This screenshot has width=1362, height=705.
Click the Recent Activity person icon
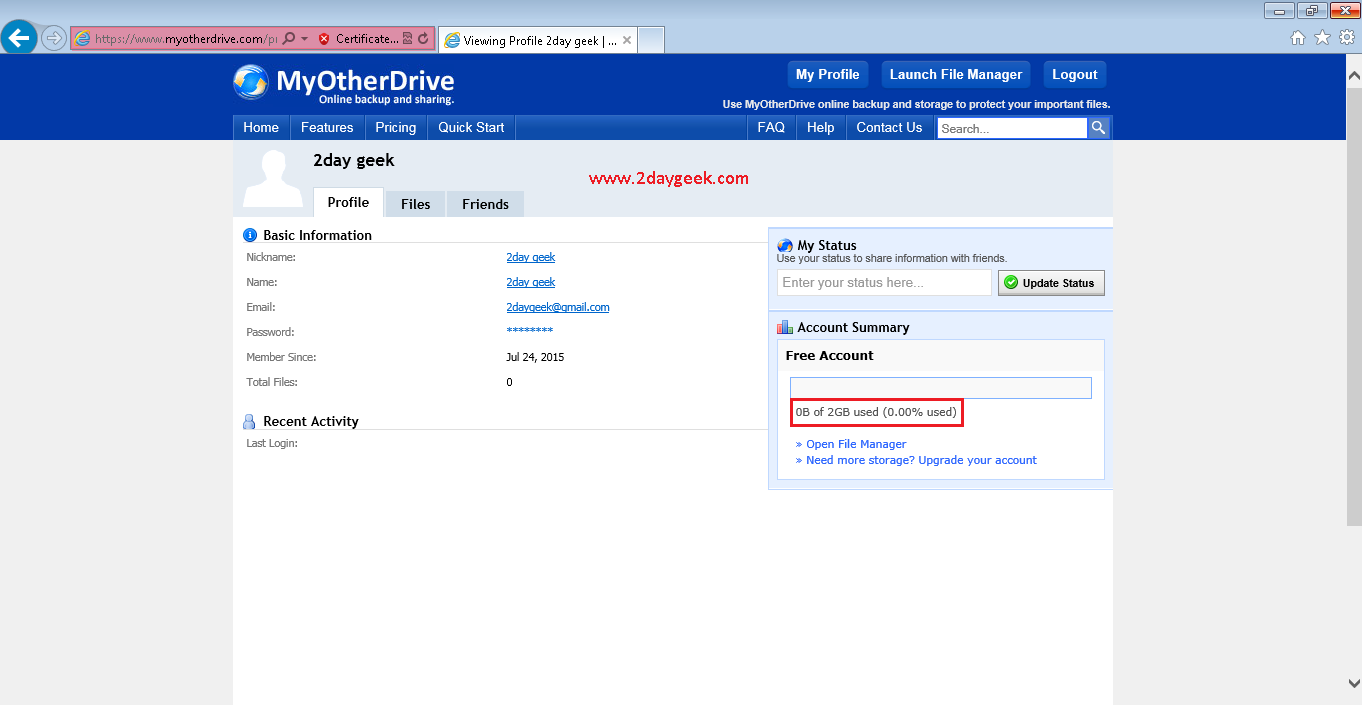pyautogui.click(x=249, y=421)
